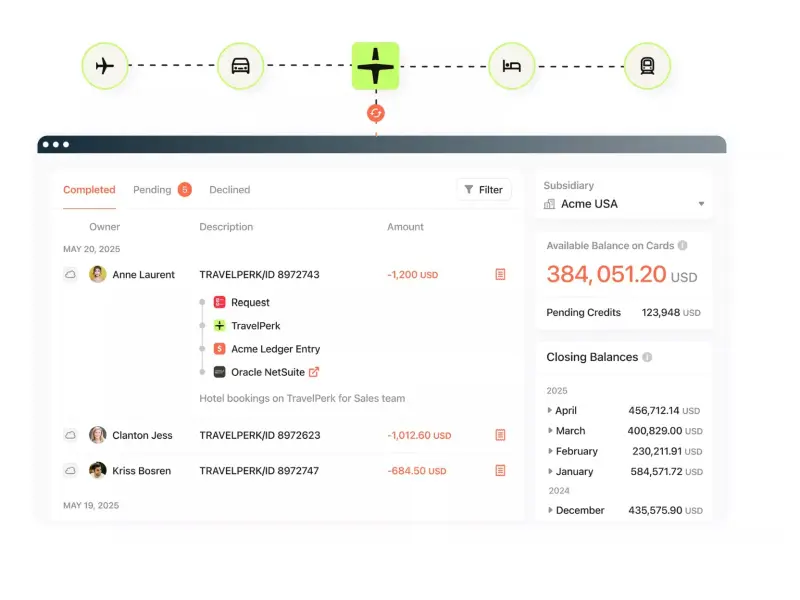Click the train icon
Image resolution: width=800 pixels, height=600 pixels.
coord(646,66)
